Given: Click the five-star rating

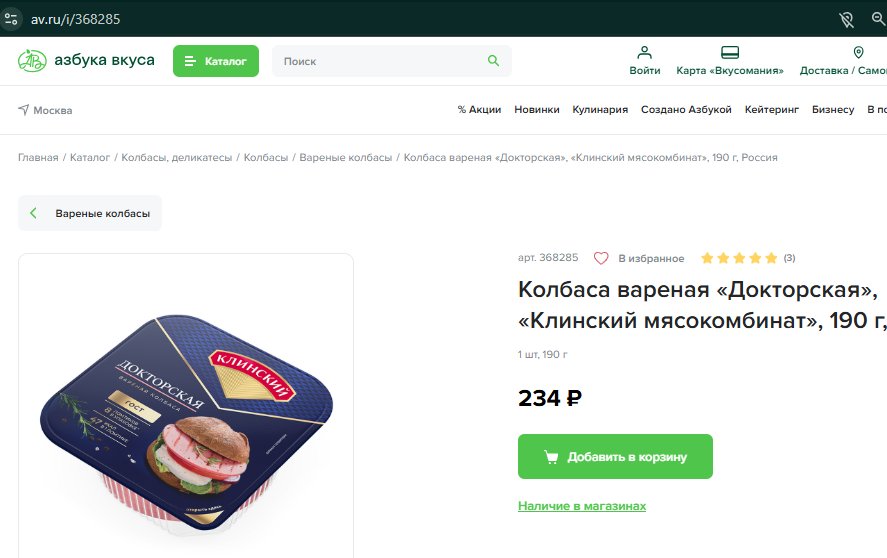Looking at the screenshot, I should click(x=739, y=258).
